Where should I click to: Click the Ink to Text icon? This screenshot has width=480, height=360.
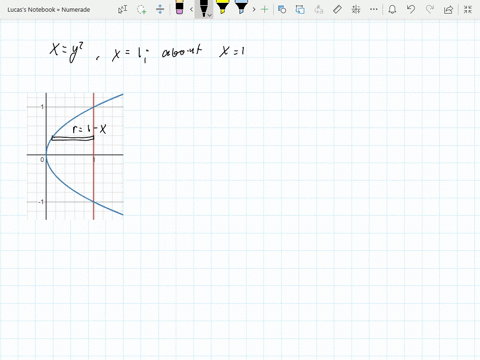(319, 9)
